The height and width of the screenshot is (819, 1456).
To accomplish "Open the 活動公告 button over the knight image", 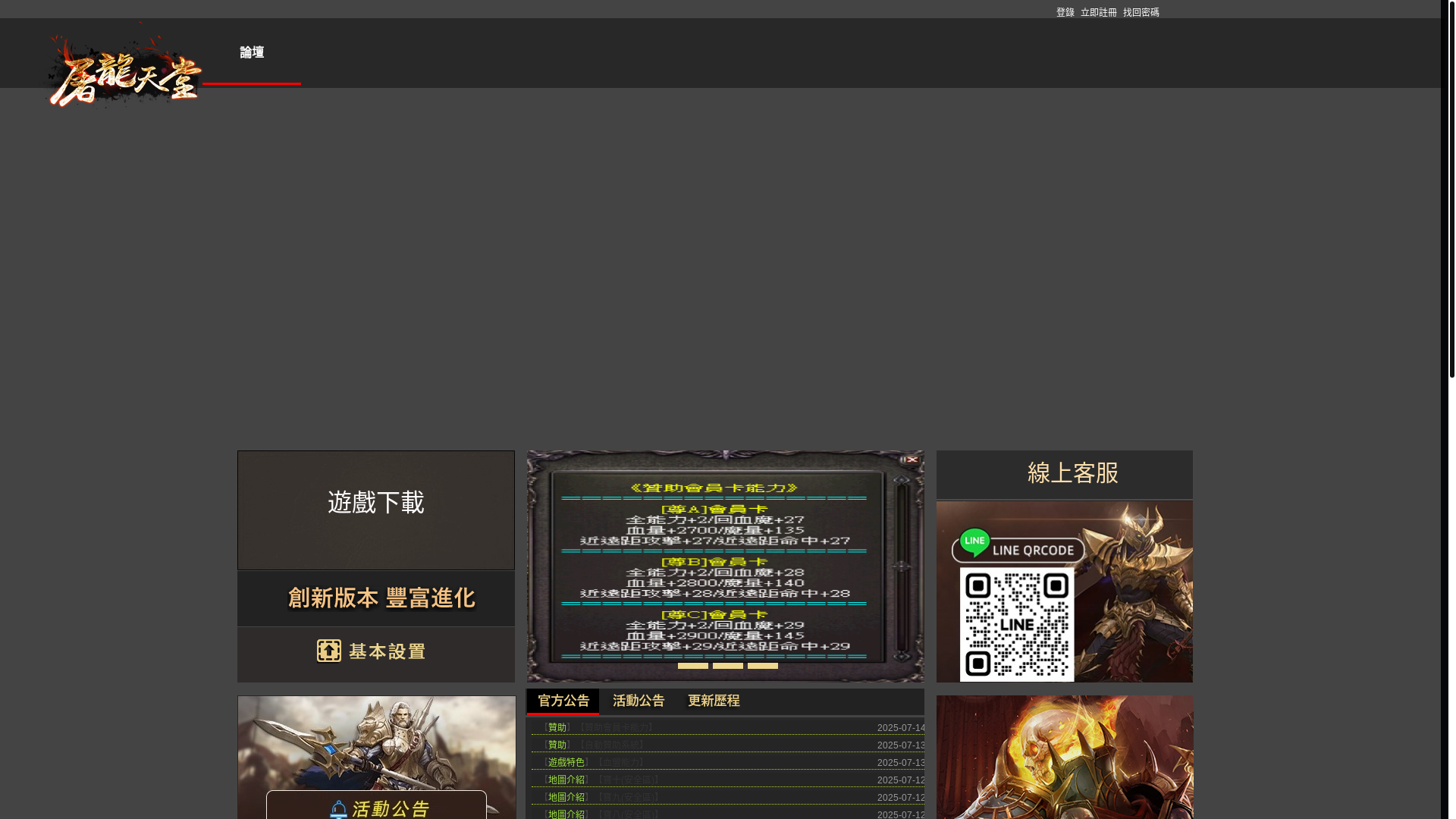I will [376, 805].
